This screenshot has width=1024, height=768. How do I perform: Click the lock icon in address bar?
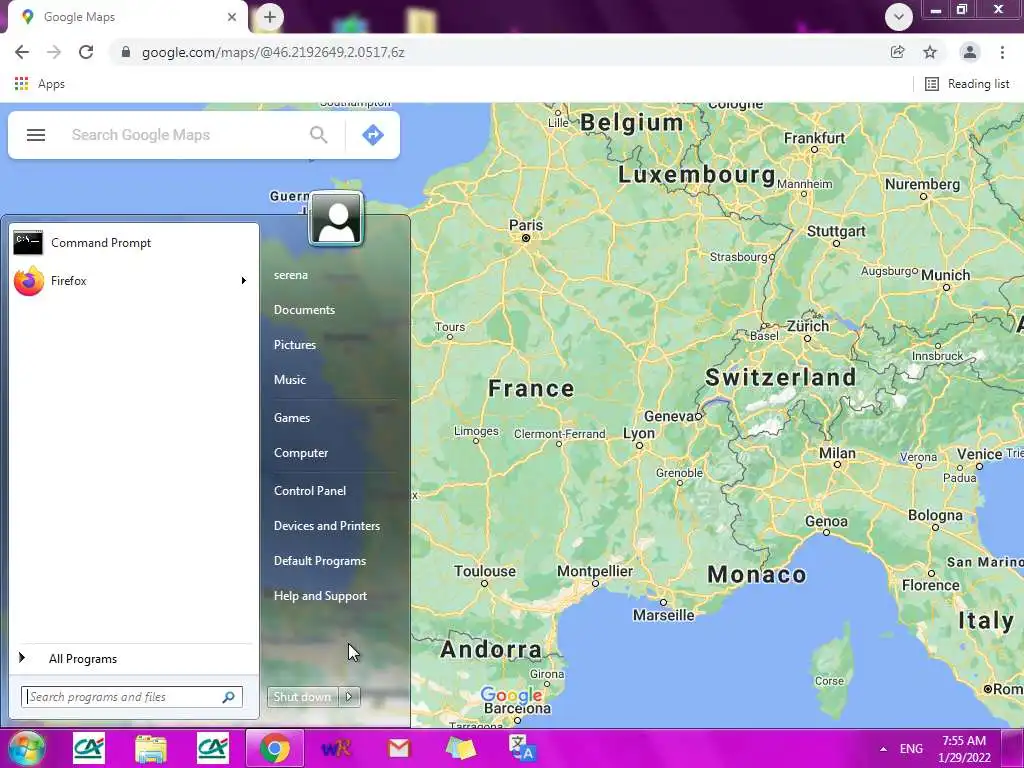click(126, 52)
